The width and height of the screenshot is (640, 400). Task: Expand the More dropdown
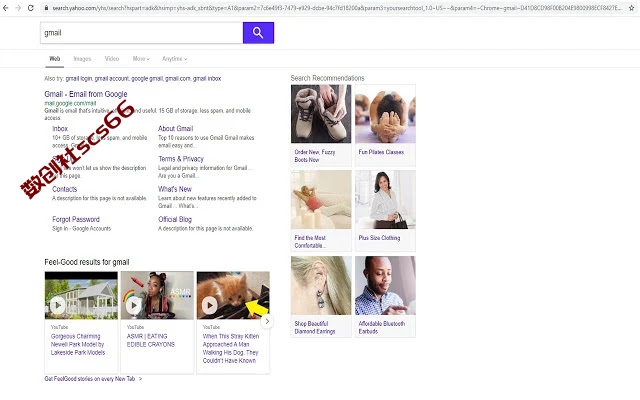click(x=141, y=59)
